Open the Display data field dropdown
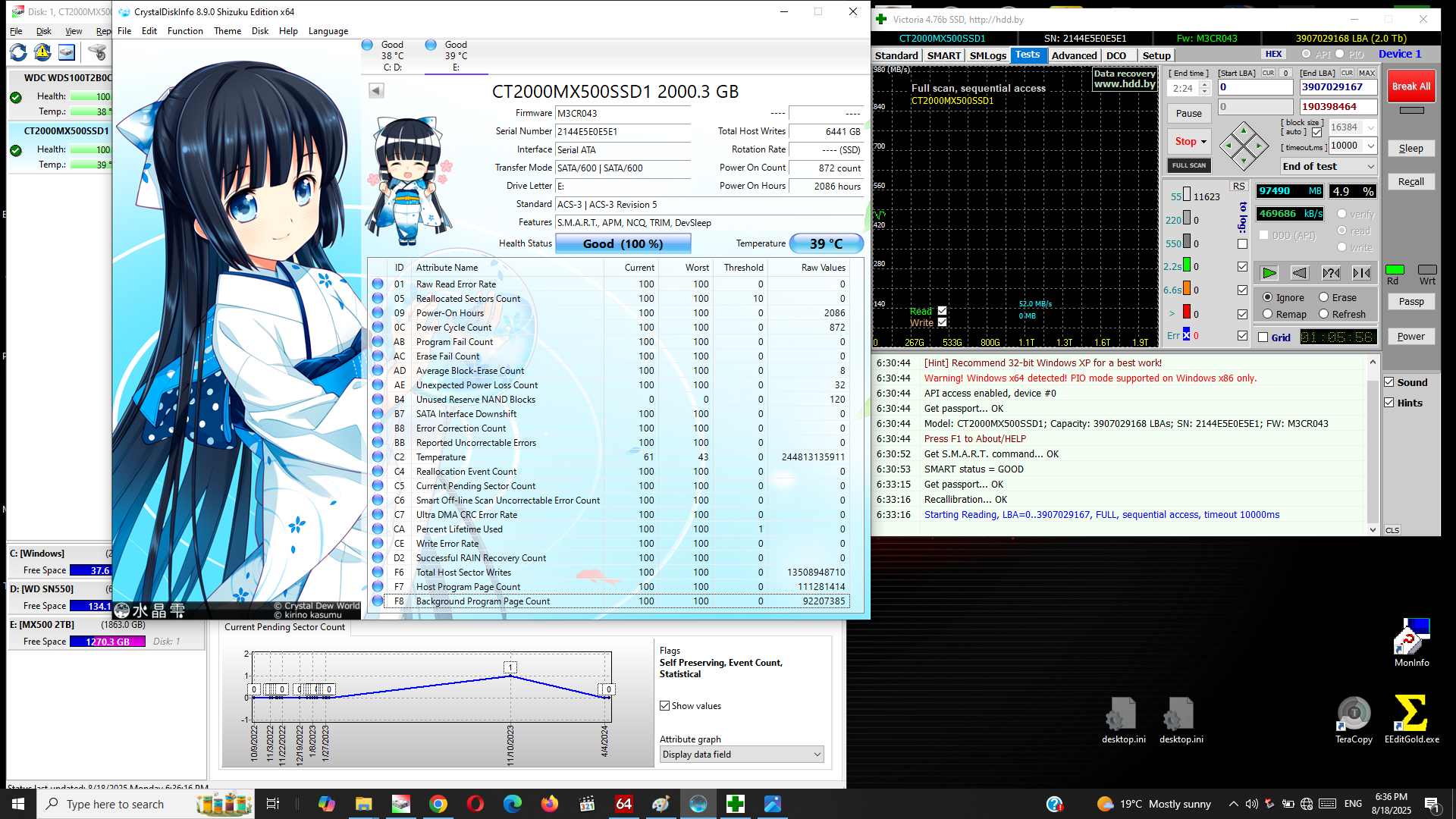 741,755
